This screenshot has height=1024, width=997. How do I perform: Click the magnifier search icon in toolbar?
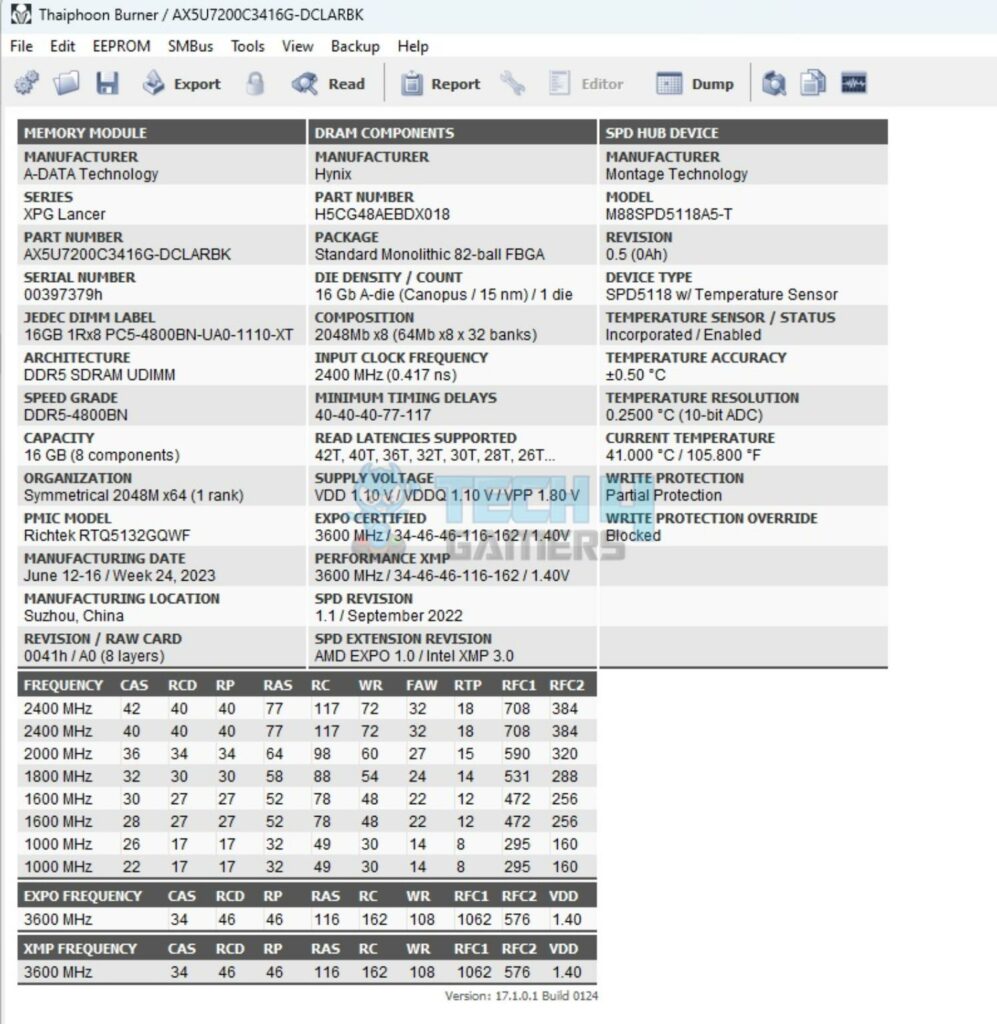click(774, 84)
